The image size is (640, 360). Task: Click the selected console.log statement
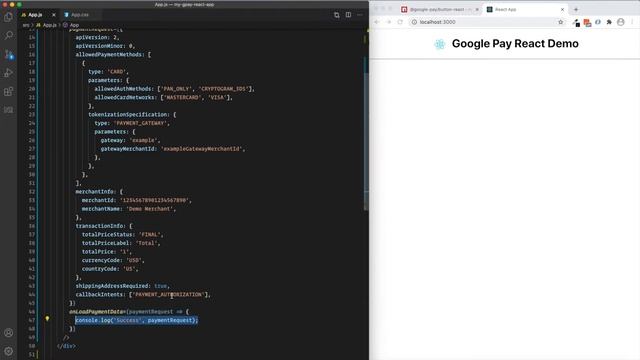coord(137,320)
